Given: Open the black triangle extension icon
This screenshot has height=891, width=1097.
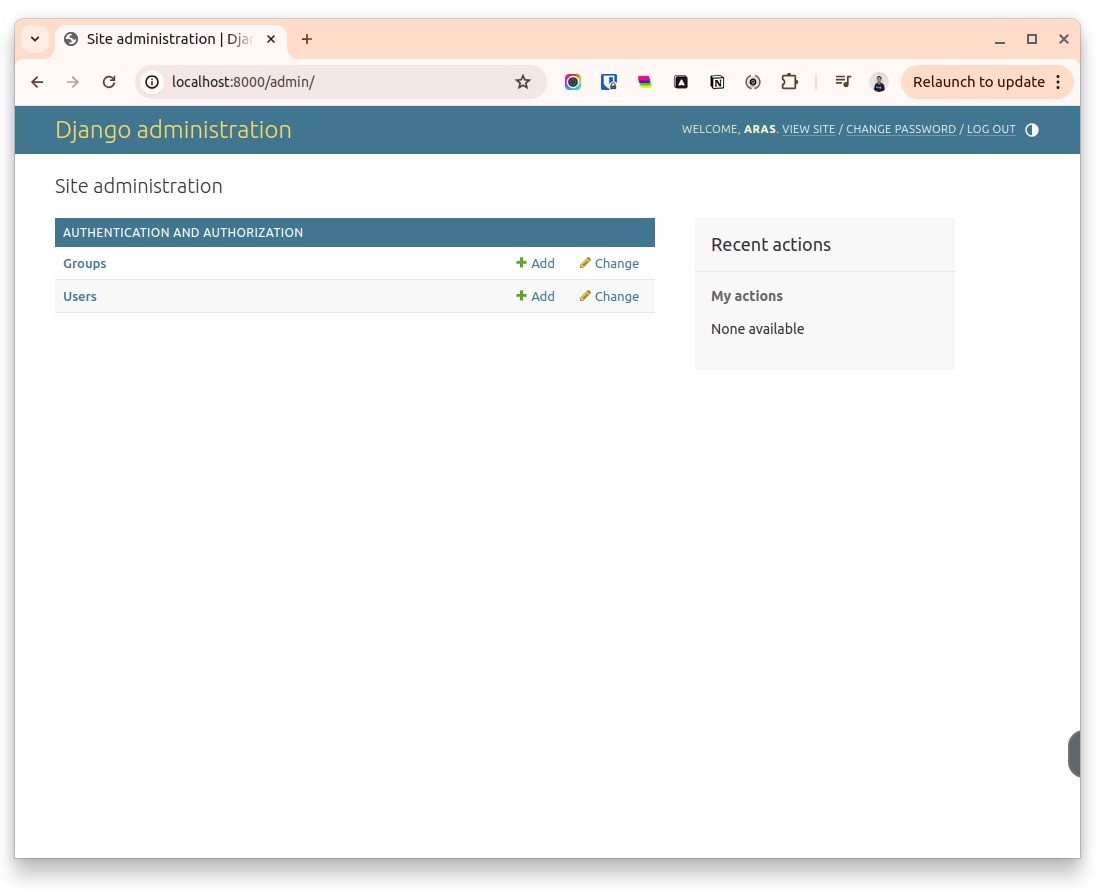Looking at the screenshot, I should 681,82.
